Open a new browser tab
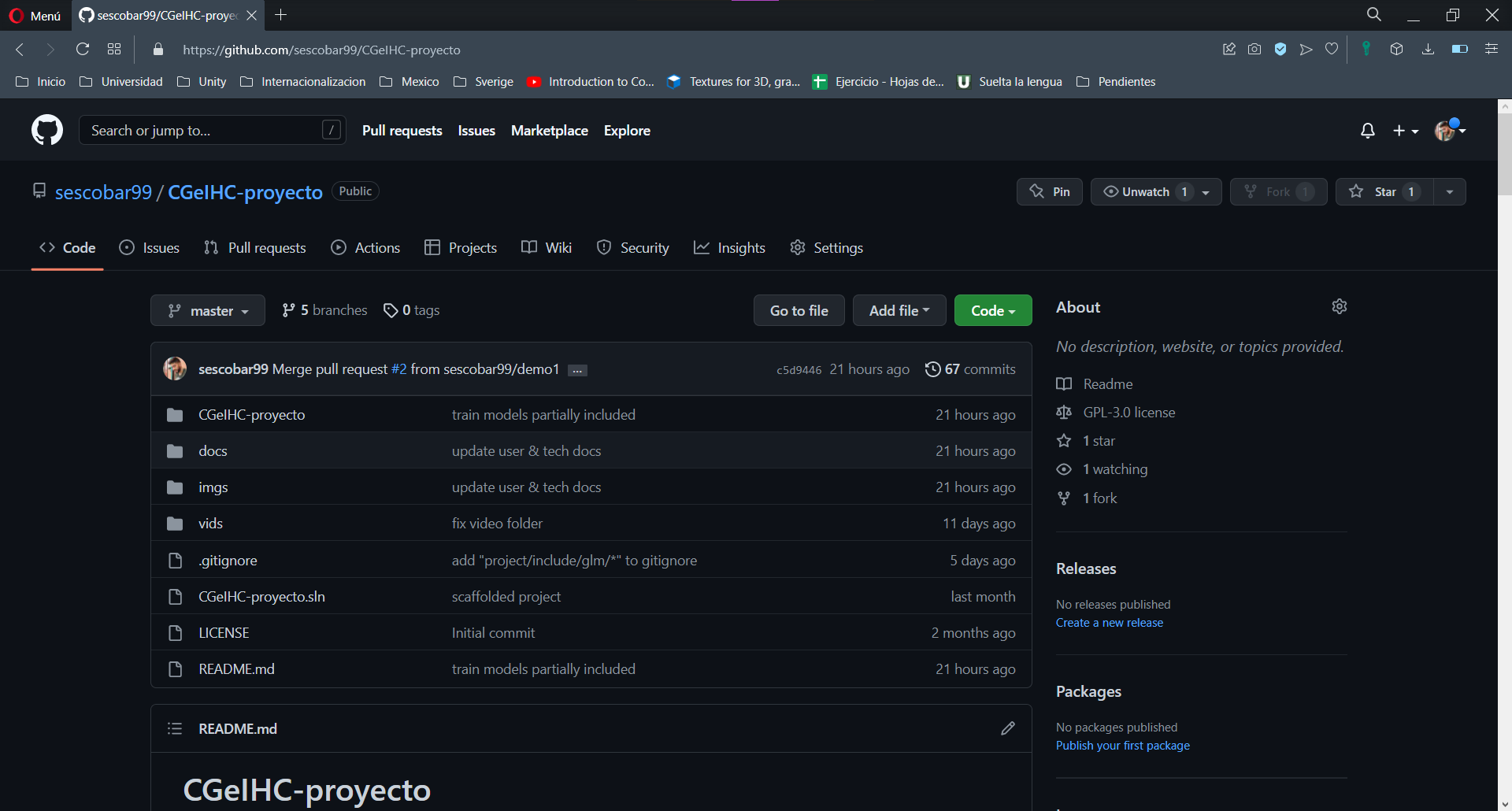 281,14
